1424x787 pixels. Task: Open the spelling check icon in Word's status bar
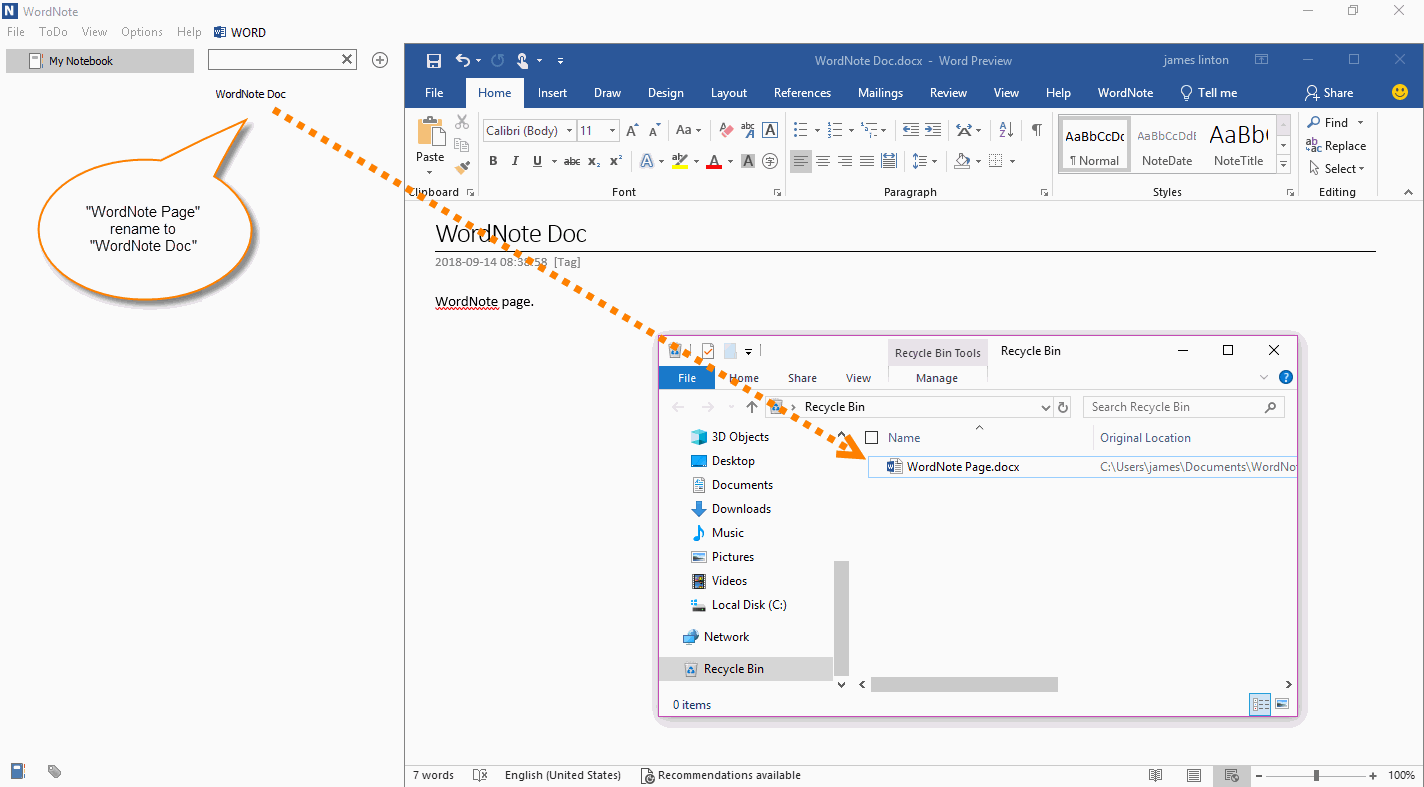[480, 775]
